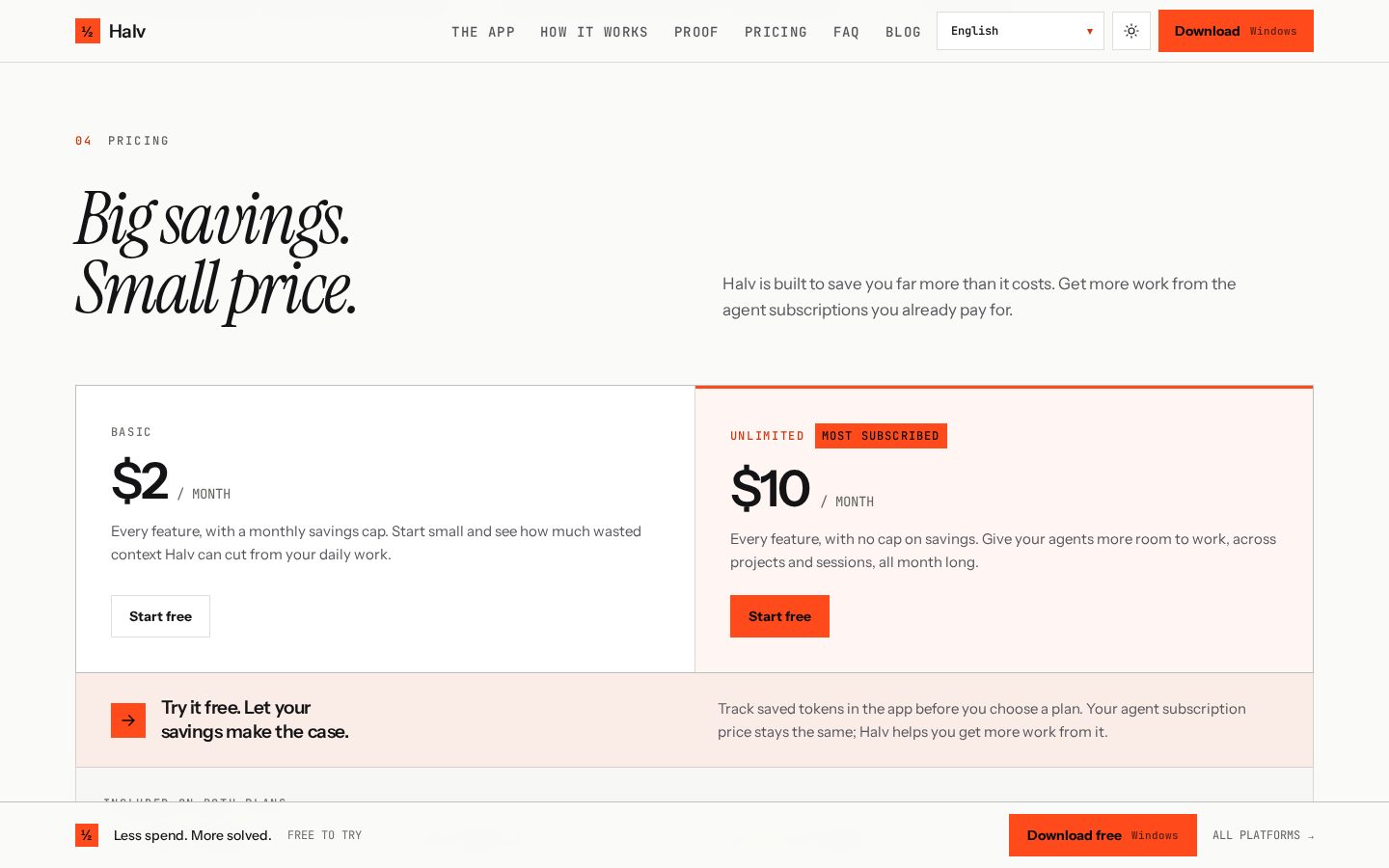
Task: Click 'Less spend. More solved.' tagline
Action: (x=192, y=835)
